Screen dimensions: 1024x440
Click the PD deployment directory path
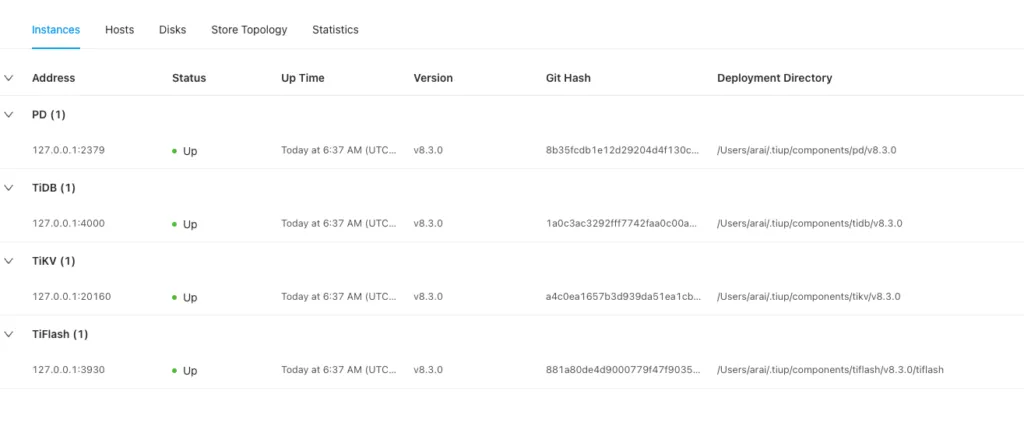pyautogui.click(x=807, y=150)
